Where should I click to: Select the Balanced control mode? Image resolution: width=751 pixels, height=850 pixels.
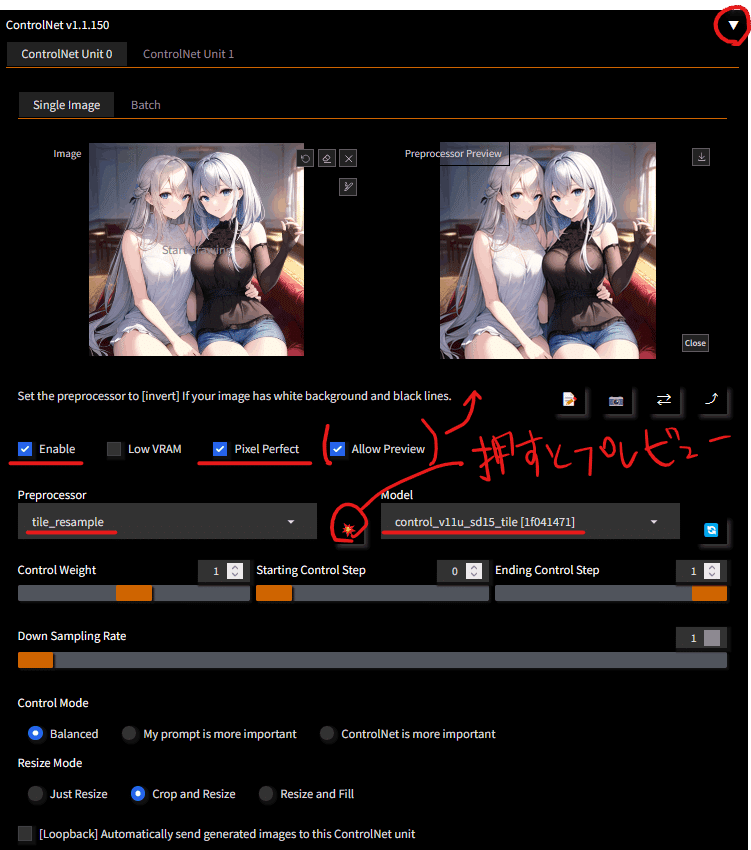(36, 733)
